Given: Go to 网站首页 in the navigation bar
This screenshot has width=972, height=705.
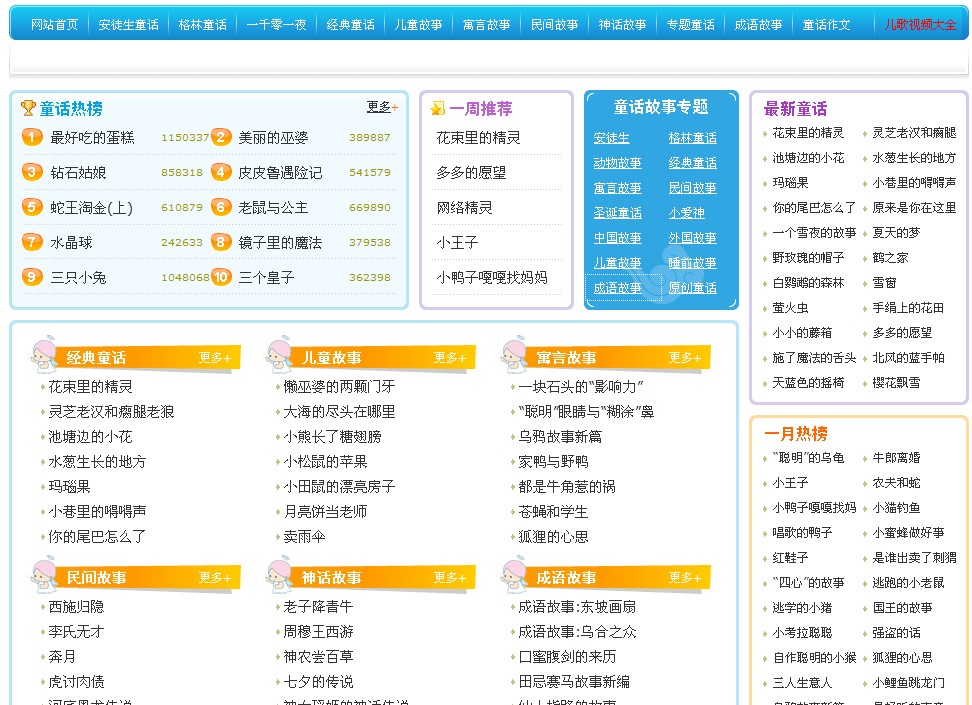Looking at the screenshot, I should 54,24.
